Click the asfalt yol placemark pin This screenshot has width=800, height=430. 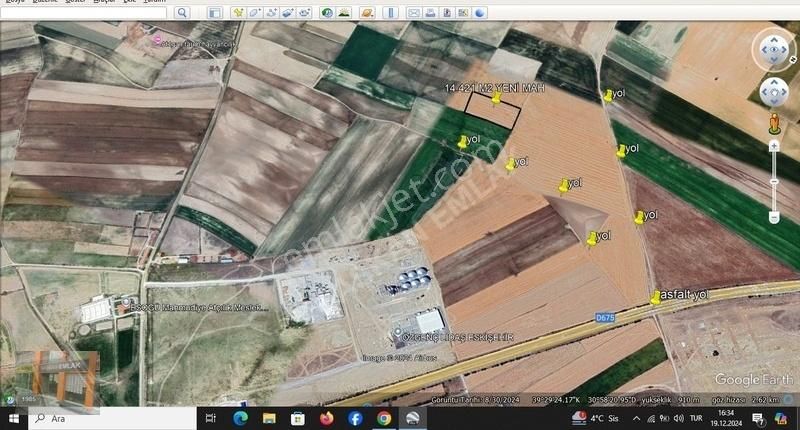coord(656,297)
